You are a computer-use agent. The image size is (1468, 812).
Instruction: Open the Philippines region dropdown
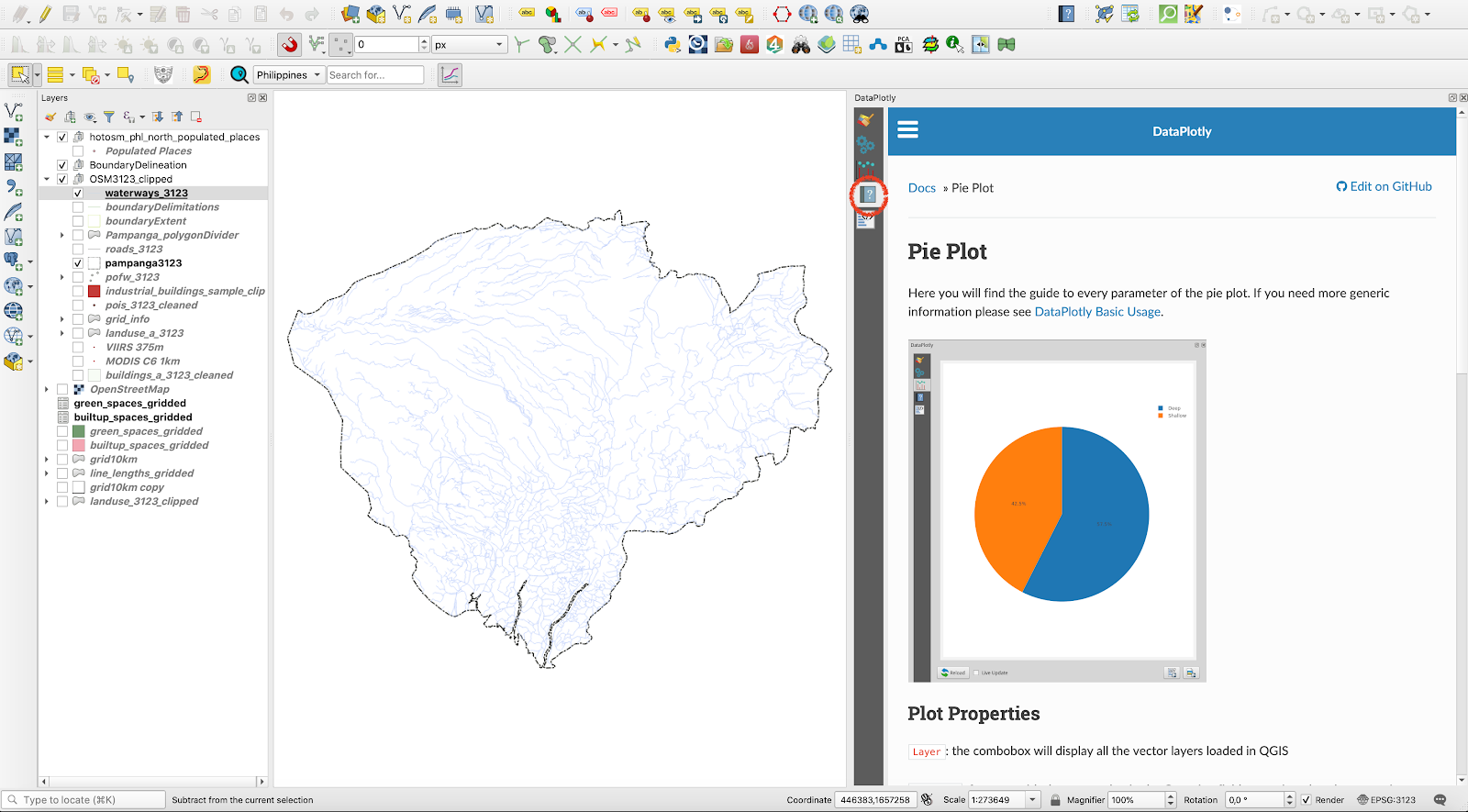(x=289, y=75)
